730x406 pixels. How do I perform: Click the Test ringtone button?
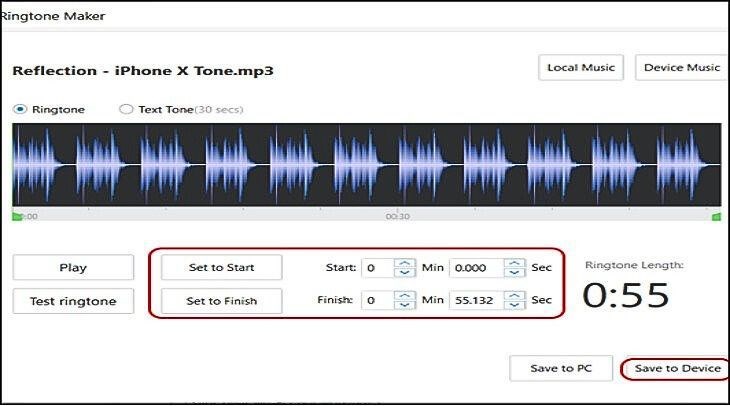(73, 301)
